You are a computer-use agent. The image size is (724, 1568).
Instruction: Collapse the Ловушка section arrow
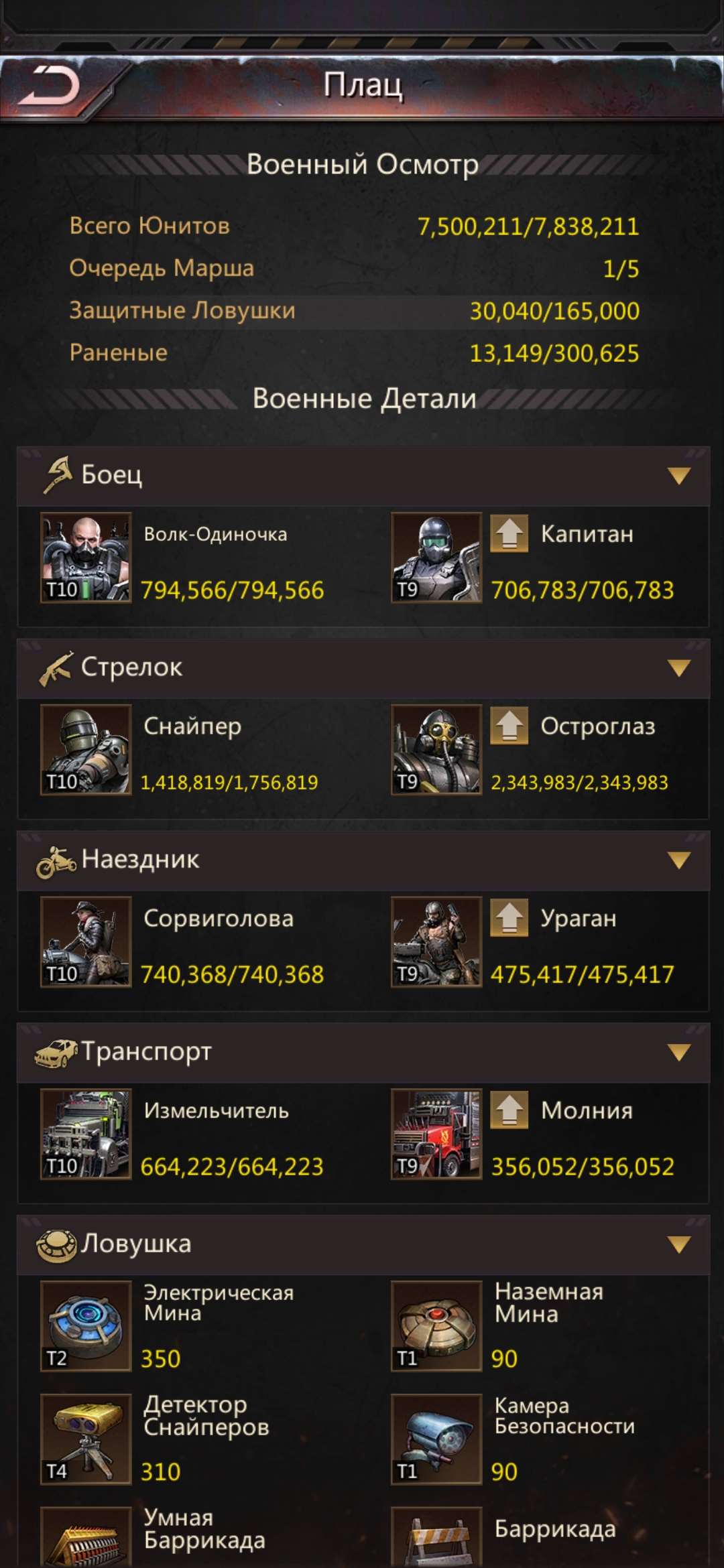(x=679, y=1245)
